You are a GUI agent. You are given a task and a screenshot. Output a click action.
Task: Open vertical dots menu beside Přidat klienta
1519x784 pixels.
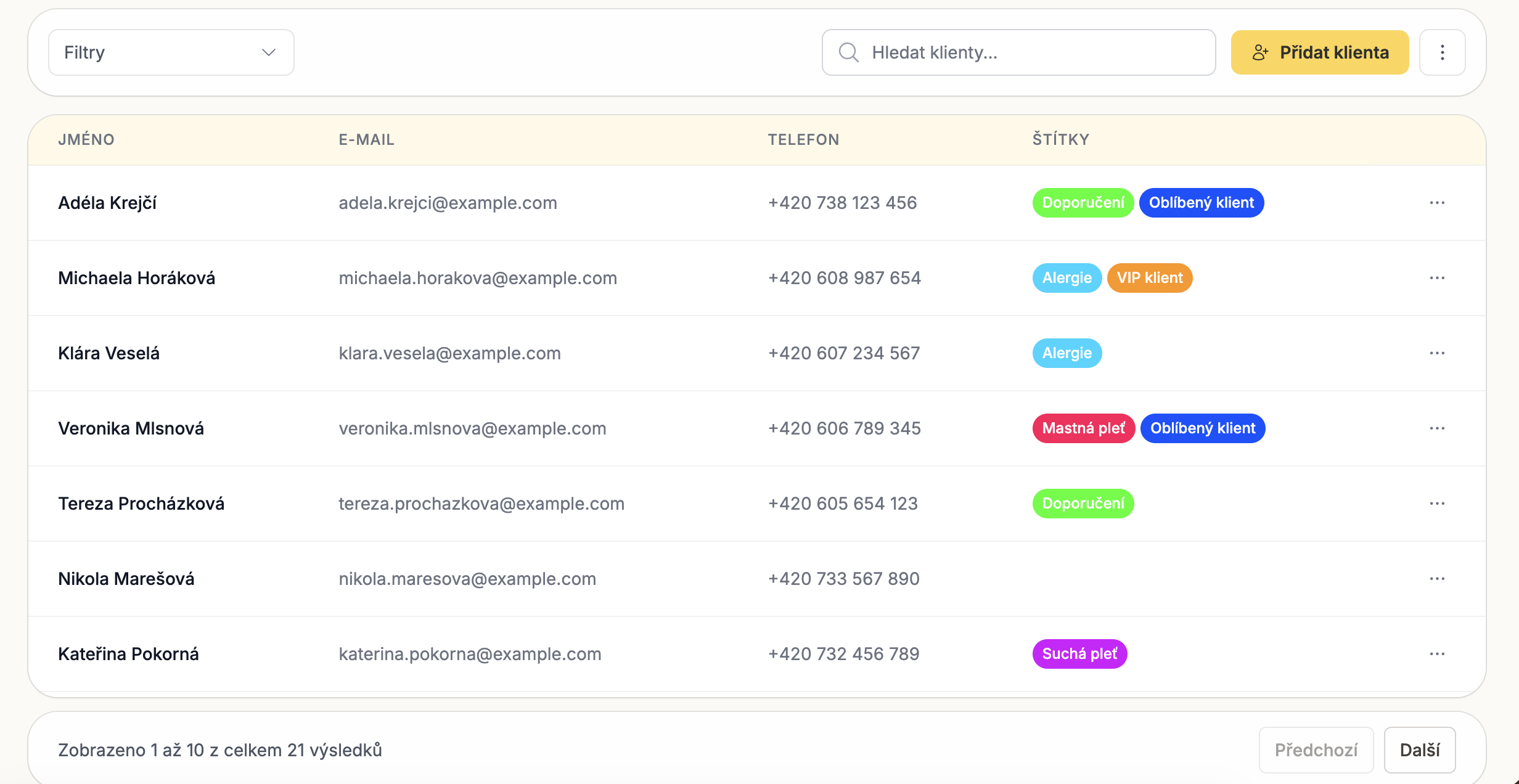(x=1442, y=52)
